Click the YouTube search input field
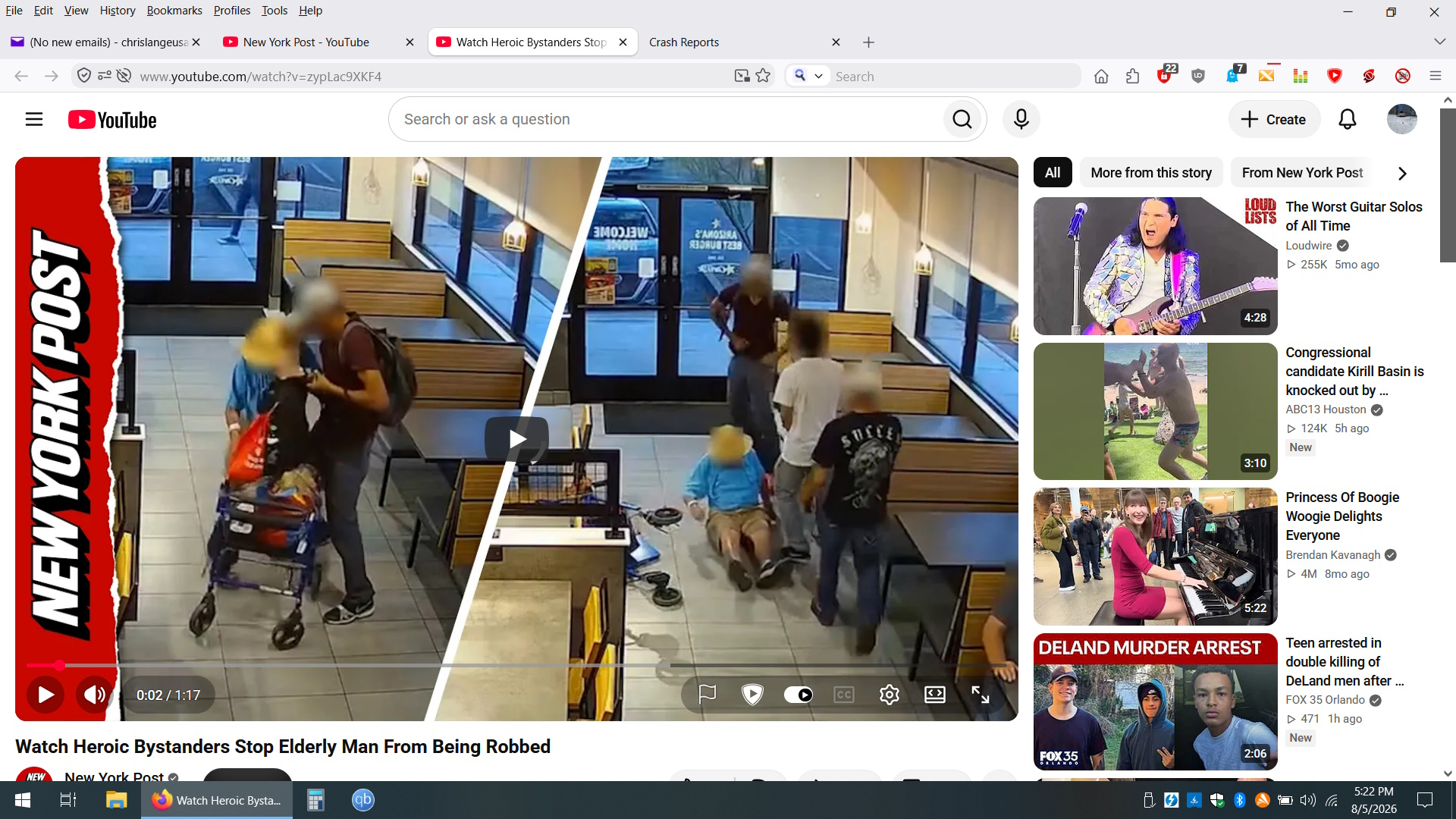1456x819 pixels. [667, 119]
